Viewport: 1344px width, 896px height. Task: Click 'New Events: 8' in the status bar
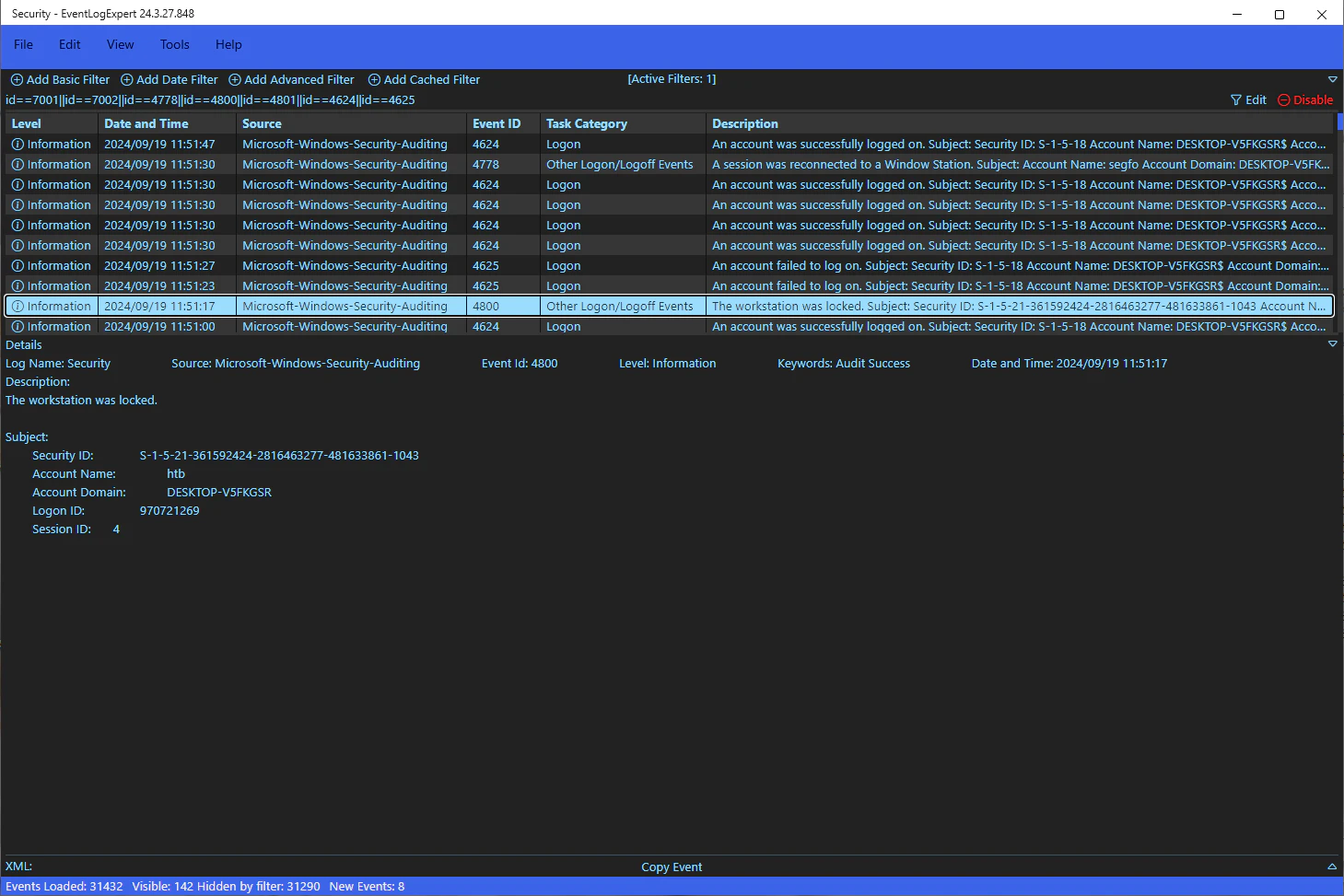click(367, 887)
